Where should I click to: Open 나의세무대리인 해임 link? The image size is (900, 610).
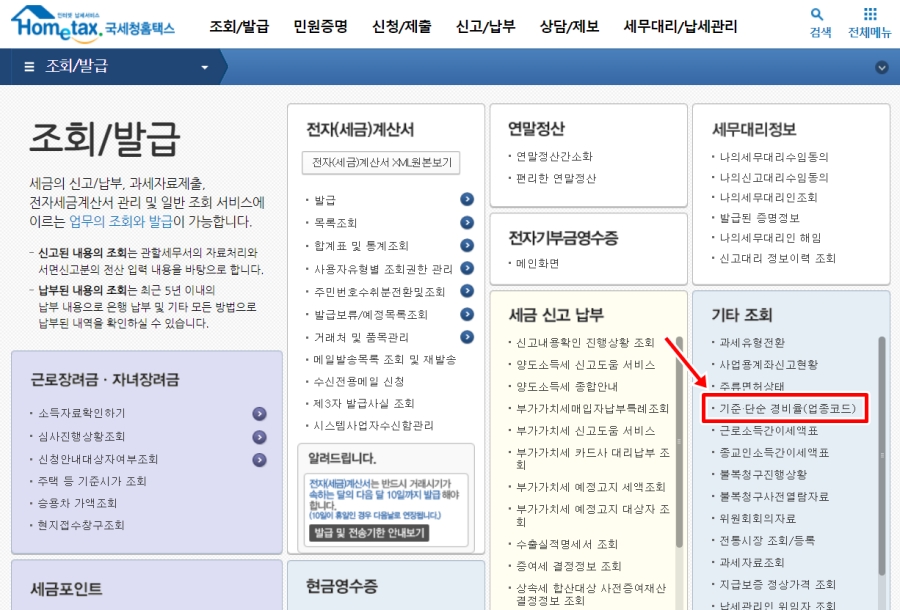click(770, 238)
